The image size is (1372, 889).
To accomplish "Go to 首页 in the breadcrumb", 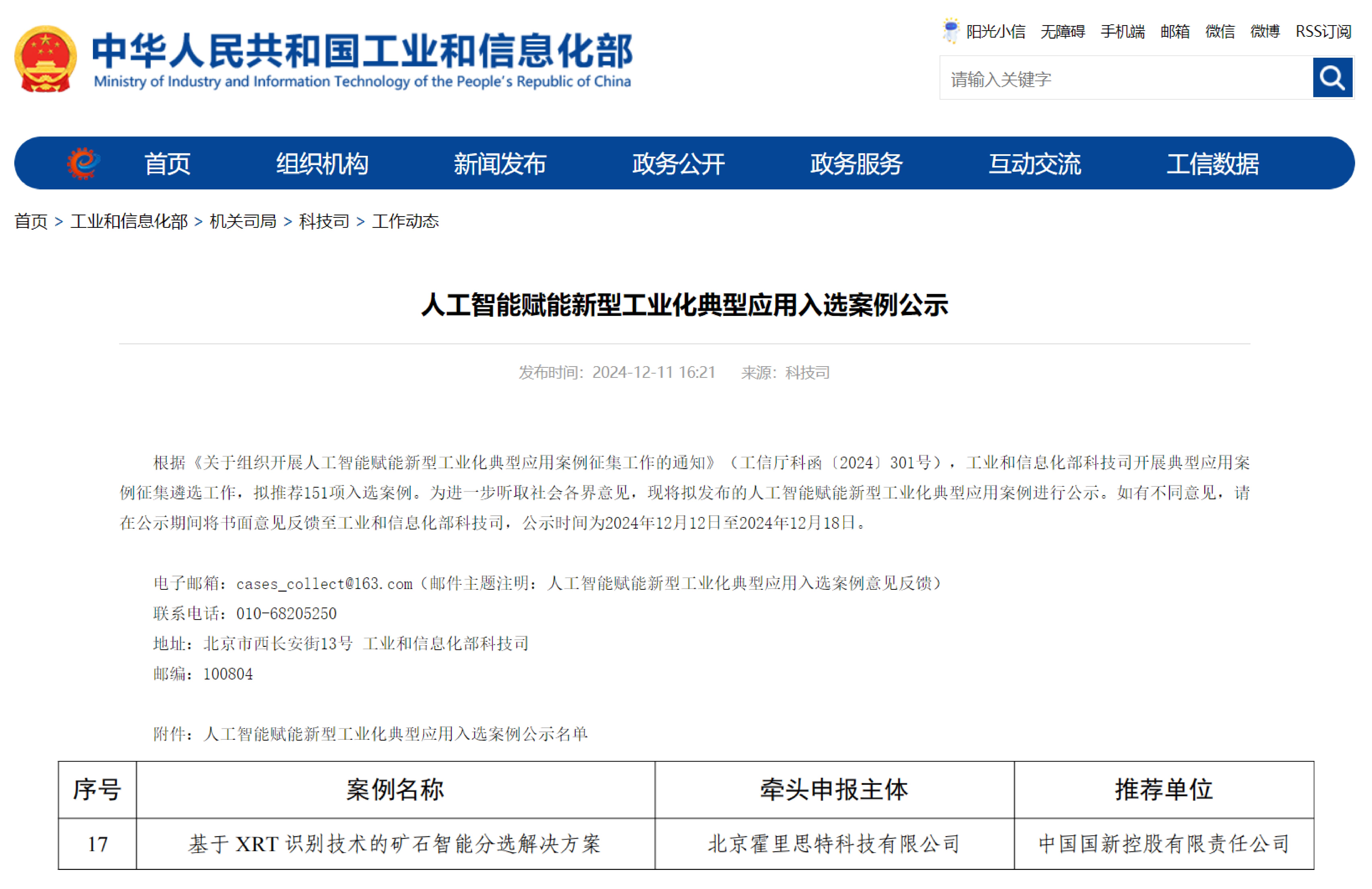I will point(31,221).
